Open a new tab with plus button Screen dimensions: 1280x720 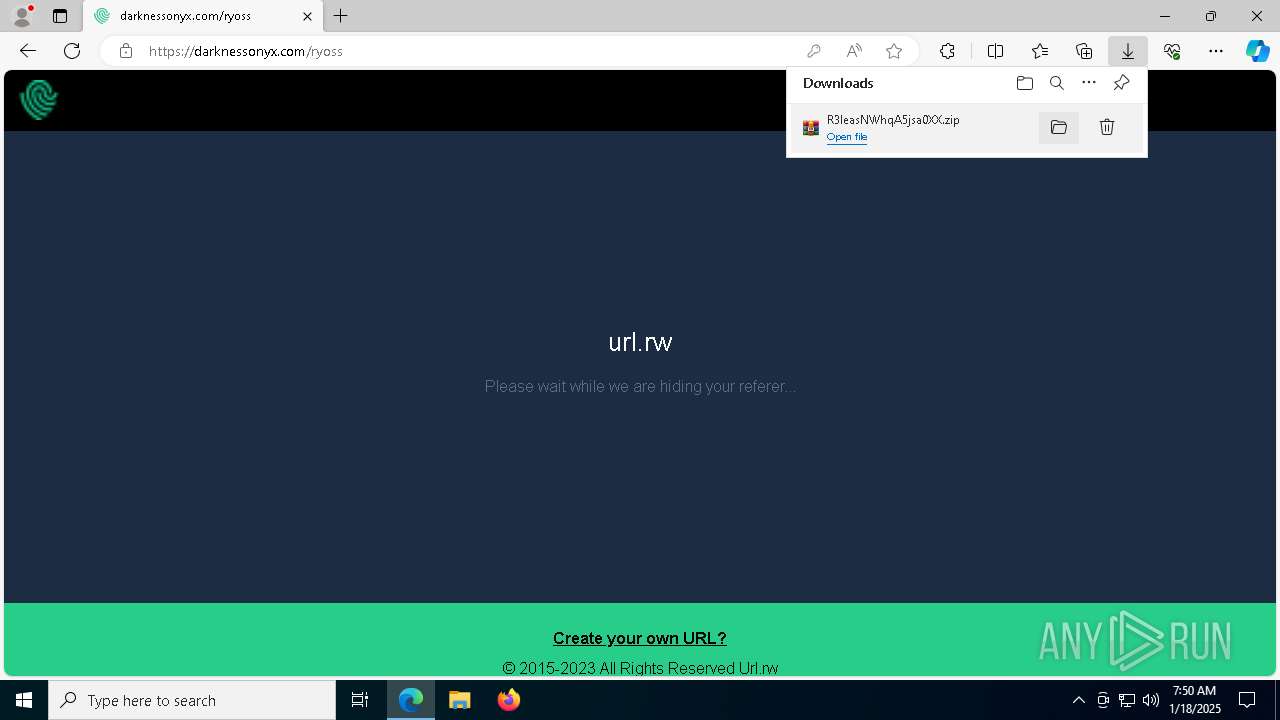[341, 16]
